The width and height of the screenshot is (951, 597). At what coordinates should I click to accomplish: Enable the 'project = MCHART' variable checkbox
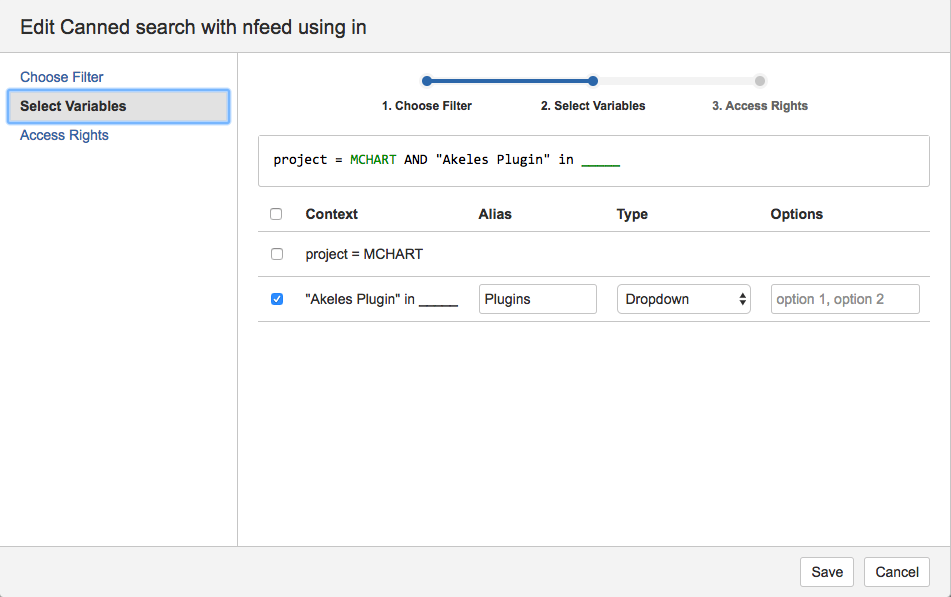[276, 253]
